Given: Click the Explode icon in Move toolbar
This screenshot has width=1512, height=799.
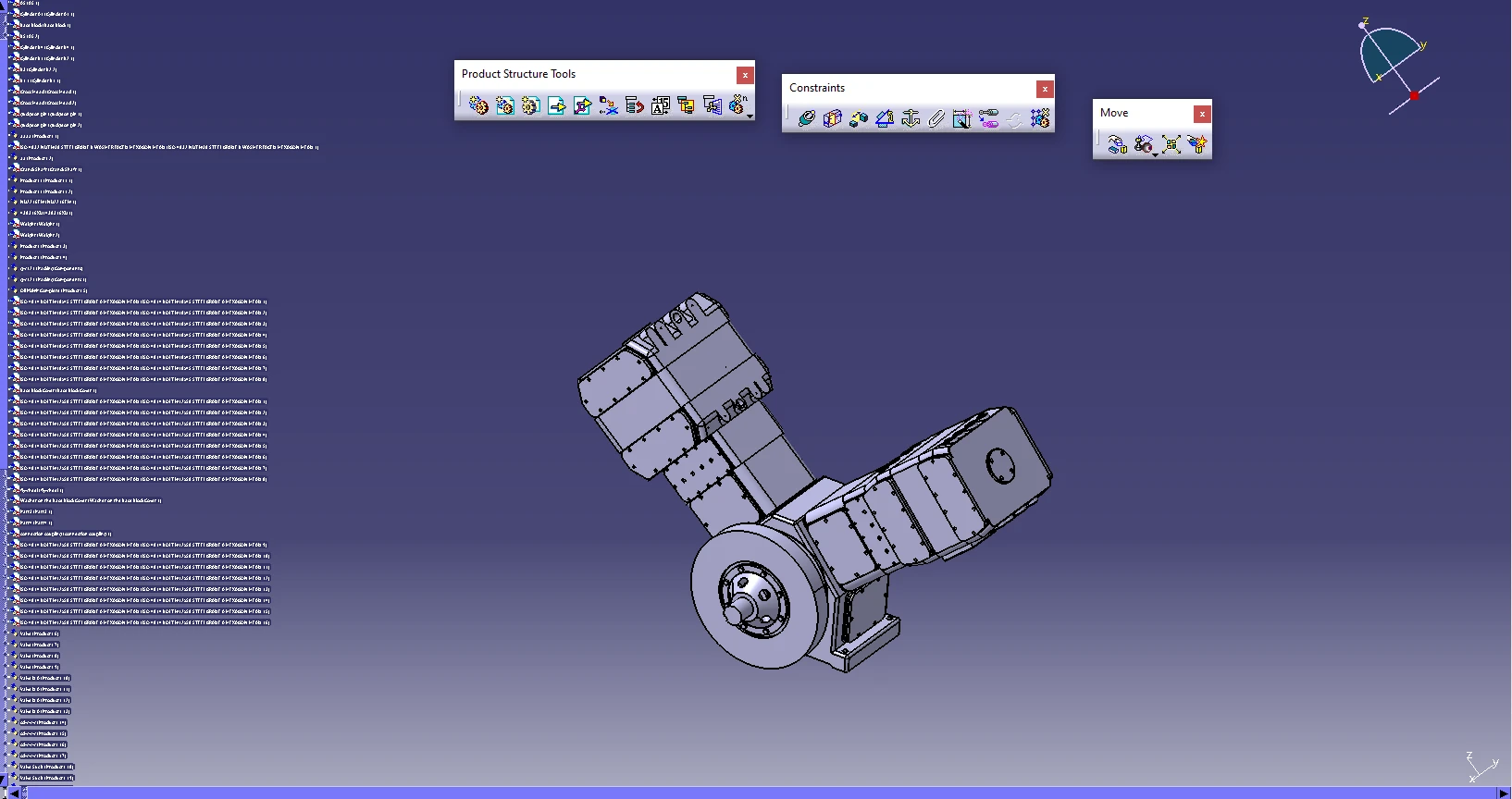Looking at the screenshot, I should [x=1171, y=144].
